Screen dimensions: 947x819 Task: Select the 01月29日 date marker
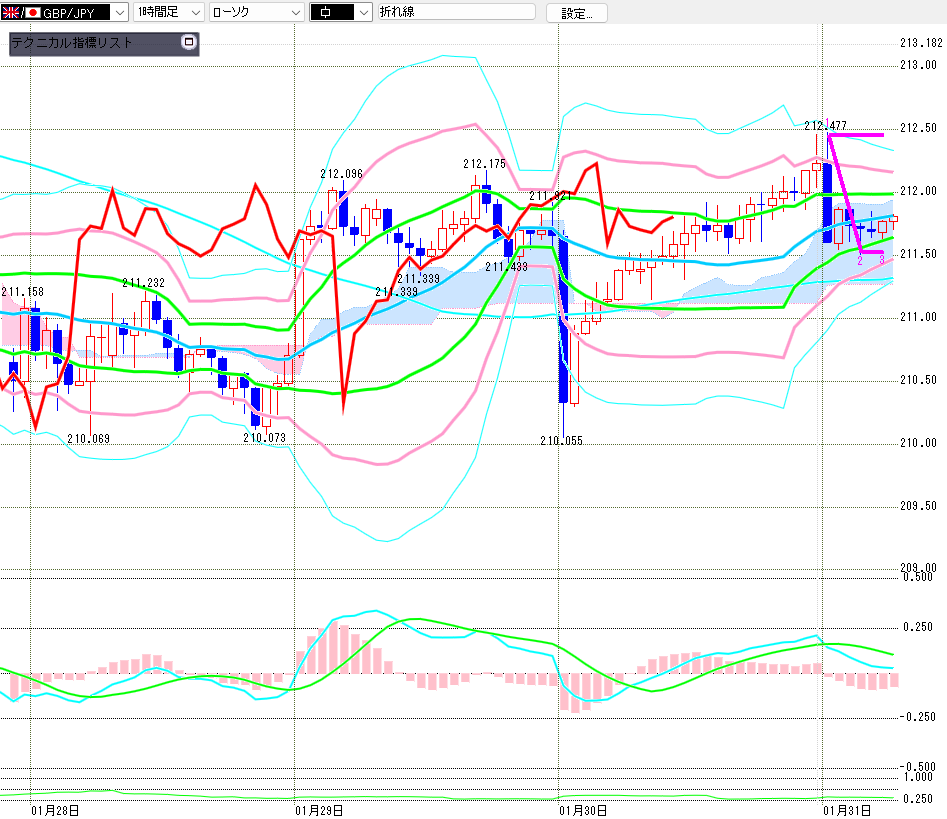(x=320, y=808)
